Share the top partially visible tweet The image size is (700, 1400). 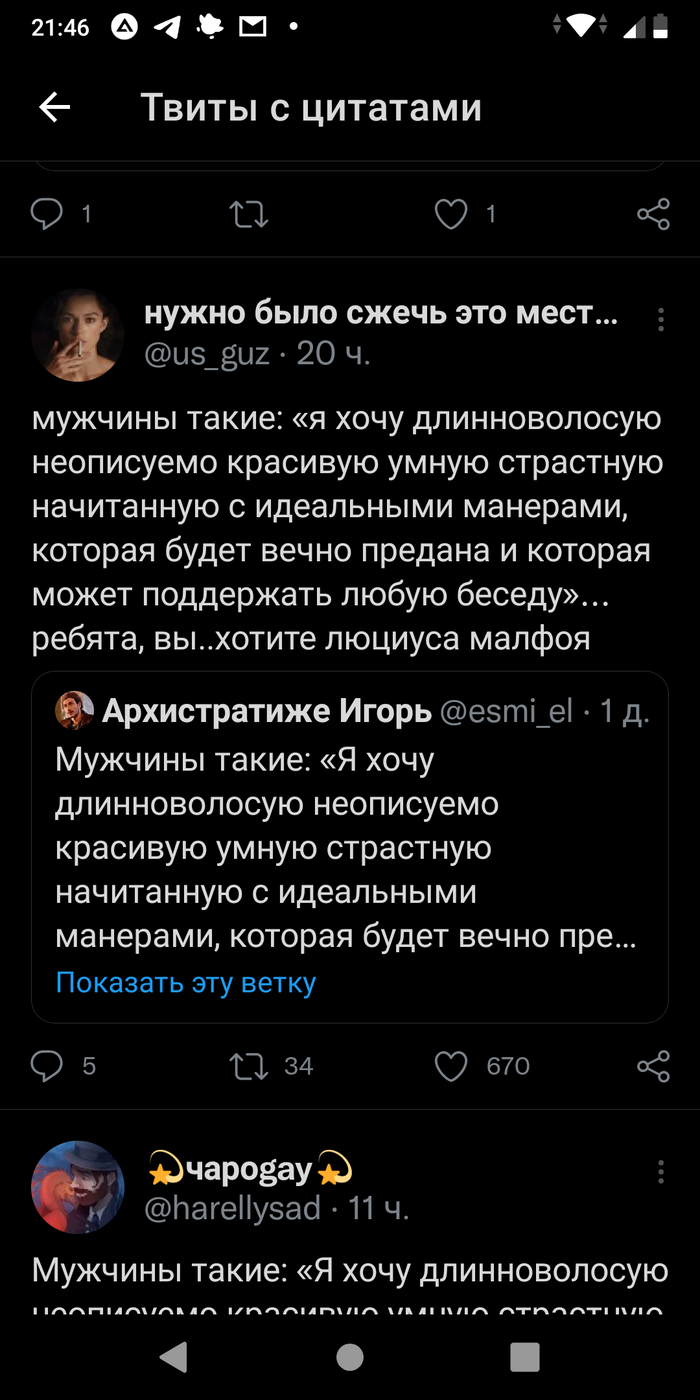(653, 214)
